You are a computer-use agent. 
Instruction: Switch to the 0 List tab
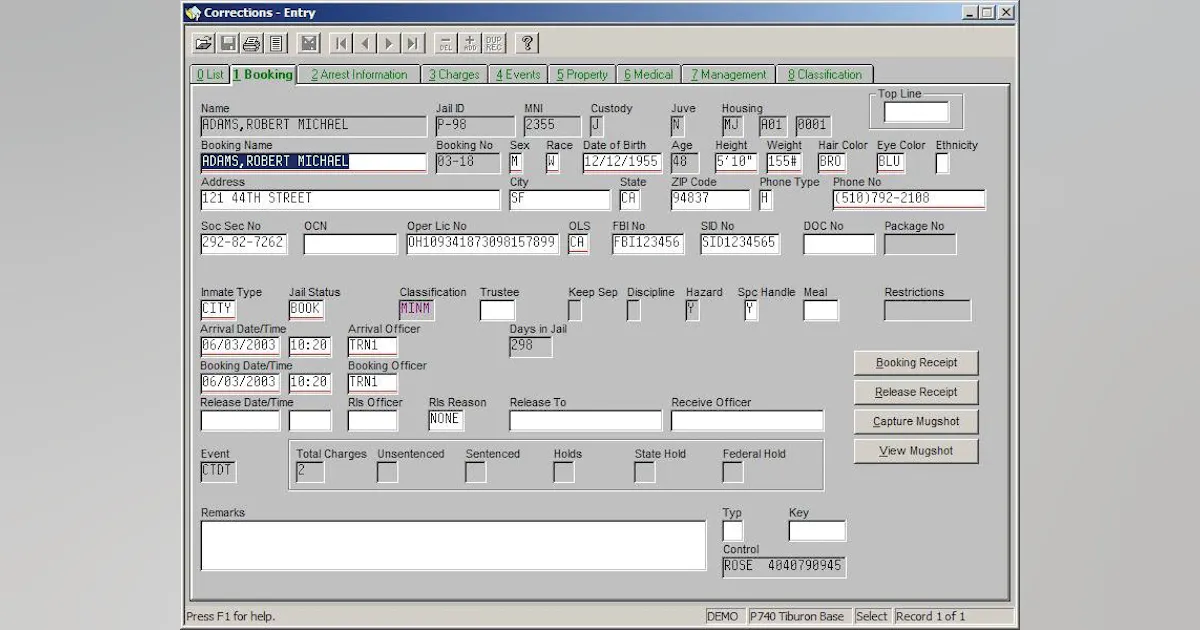[210, 75]
